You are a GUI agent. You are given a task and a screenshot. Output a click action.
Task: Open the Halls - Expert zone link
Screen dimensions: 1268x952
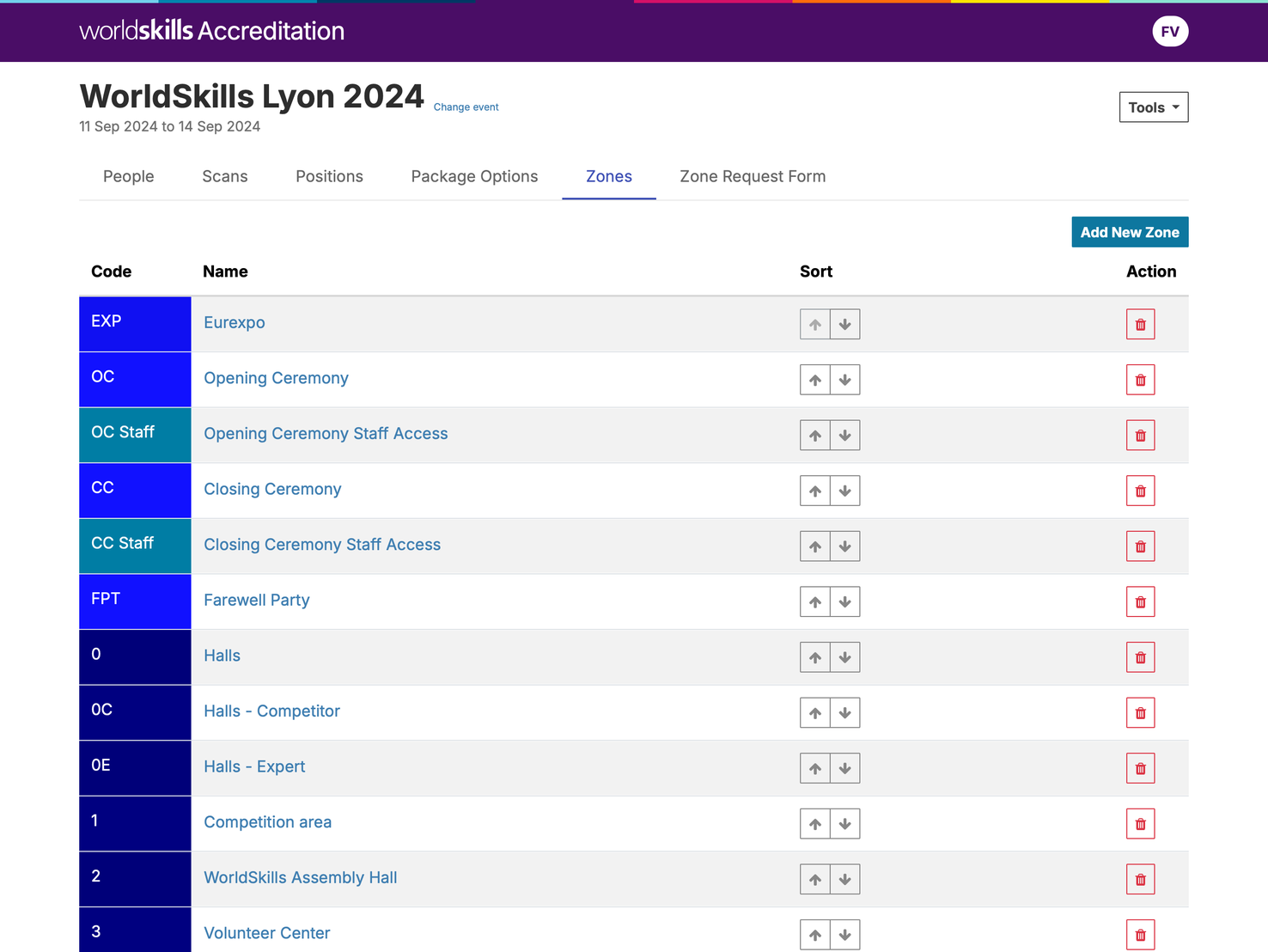pyautogui.click(x=254, y=766)
